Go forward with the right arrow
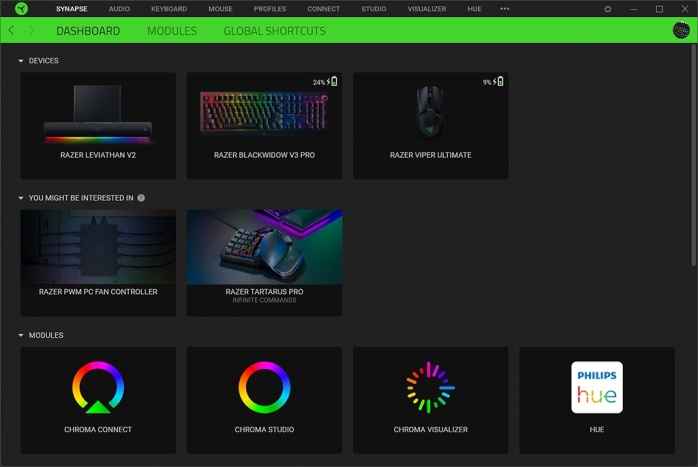698x467 pixels. pos(31,30)
